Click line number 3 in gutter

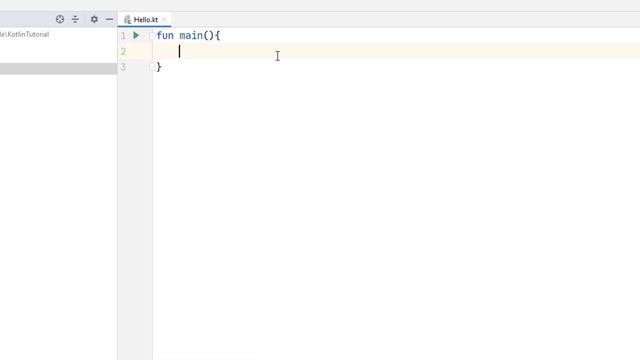(123, 67)
